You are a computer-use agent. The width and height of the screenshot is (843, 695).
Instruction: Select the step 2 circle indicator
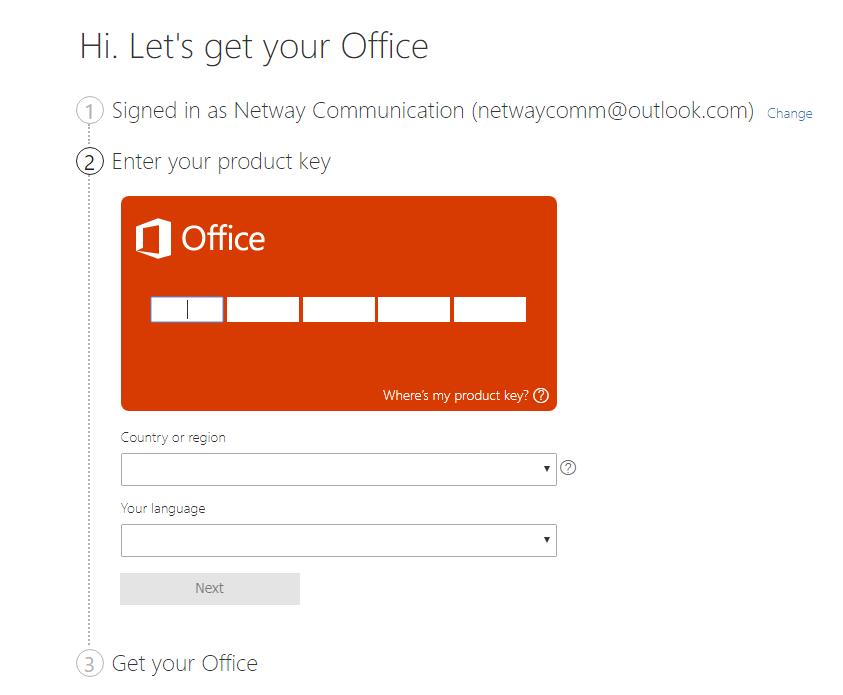coord(89,161)
